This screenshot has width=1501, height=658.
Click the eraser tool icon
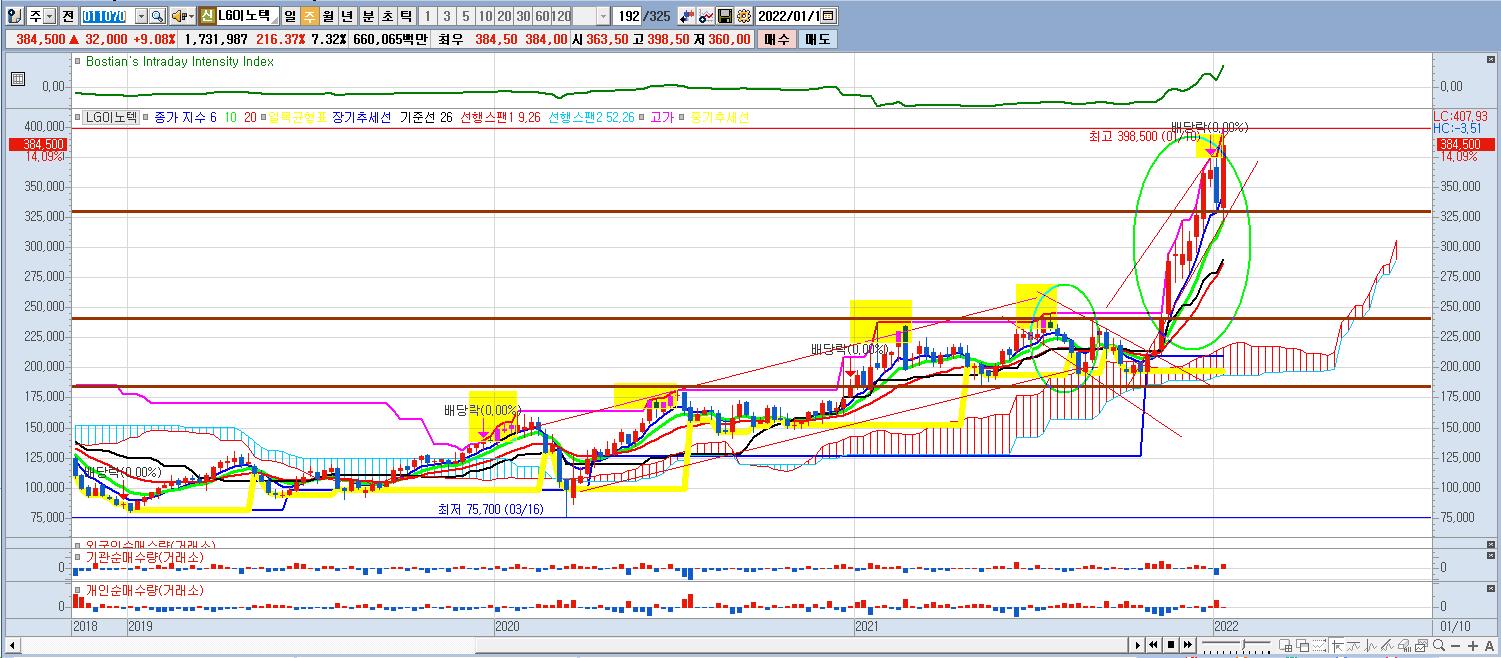[1404, 645]
